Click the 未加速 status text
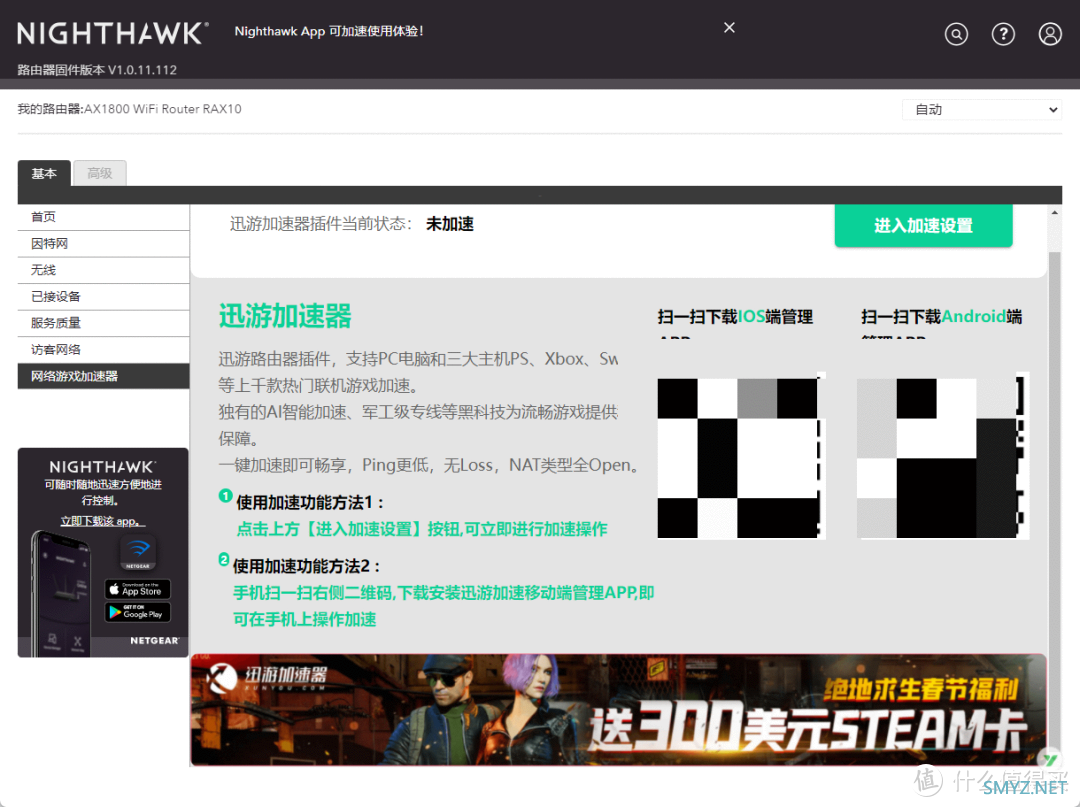 (x=450, y=224)
